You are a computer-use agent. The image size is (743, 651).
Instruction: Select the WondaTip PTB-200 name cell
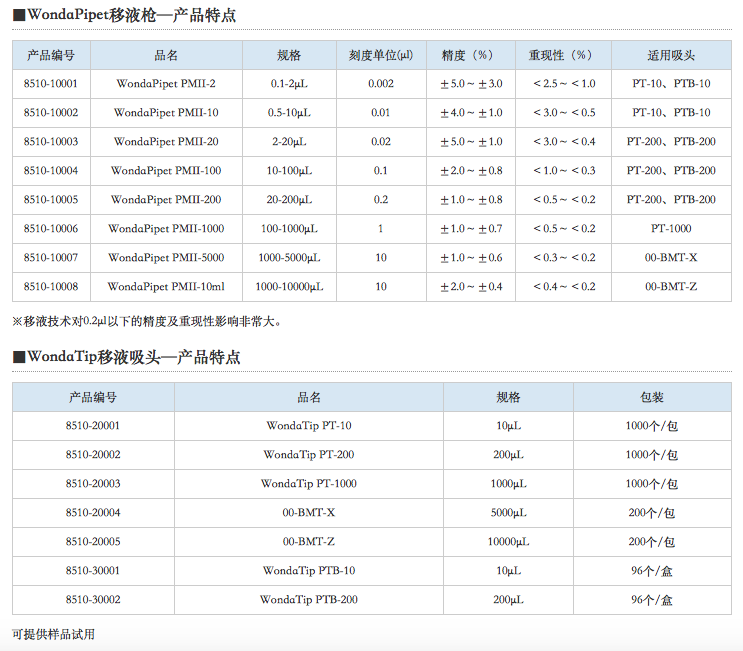(309, 600)
